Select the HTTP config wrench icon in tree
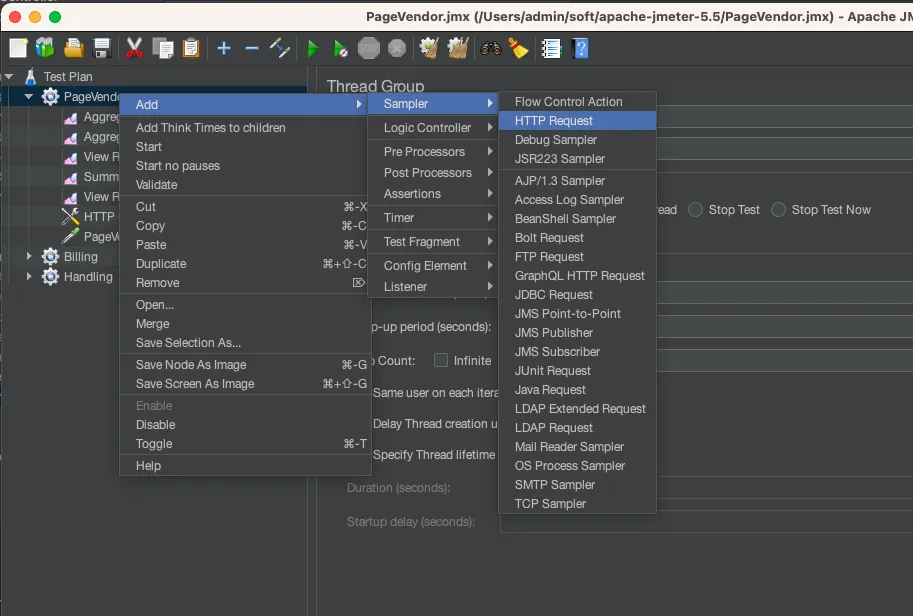Screen dimensions: 913x616 70,217
